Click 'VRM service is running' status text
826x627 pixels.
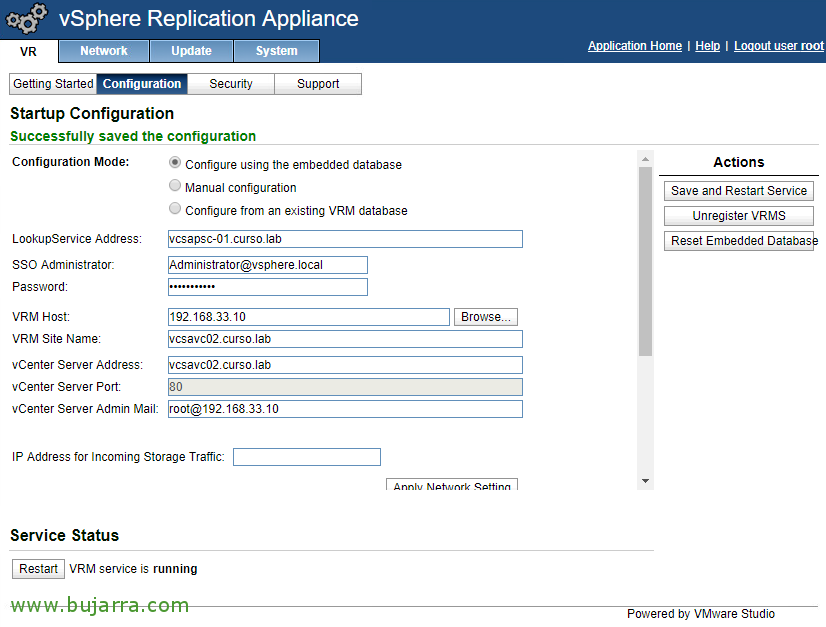click(x=133, y=569)
